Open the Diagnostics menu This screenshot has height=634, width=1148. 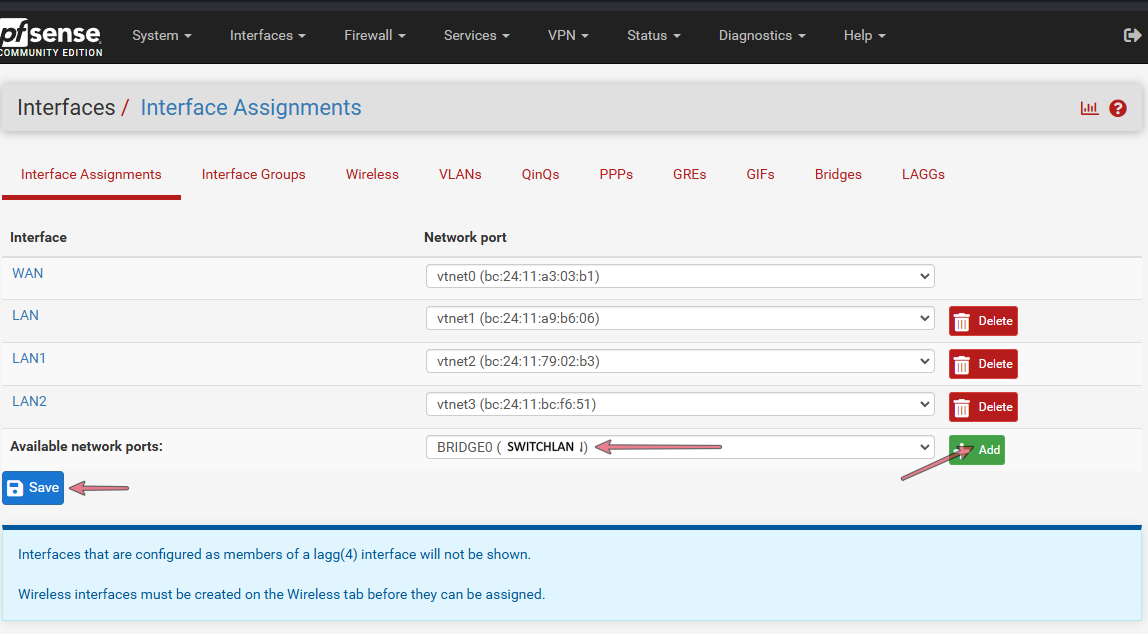coord(761,35)
